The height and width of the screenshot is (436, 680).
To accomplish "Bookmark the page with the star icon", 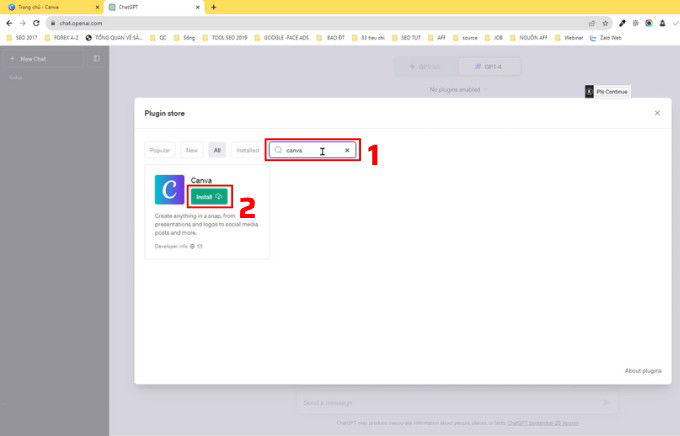I will point(605,23).
